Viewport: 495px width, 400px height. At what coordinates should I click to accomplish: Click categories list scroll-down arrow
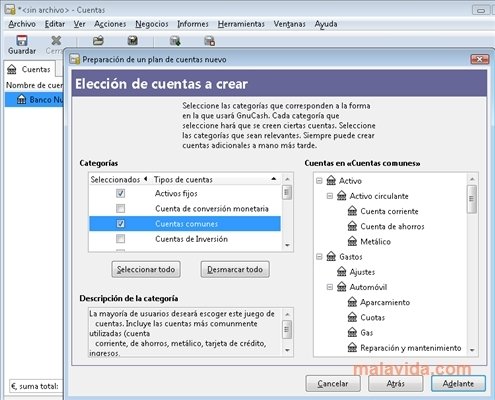[287, 245]
